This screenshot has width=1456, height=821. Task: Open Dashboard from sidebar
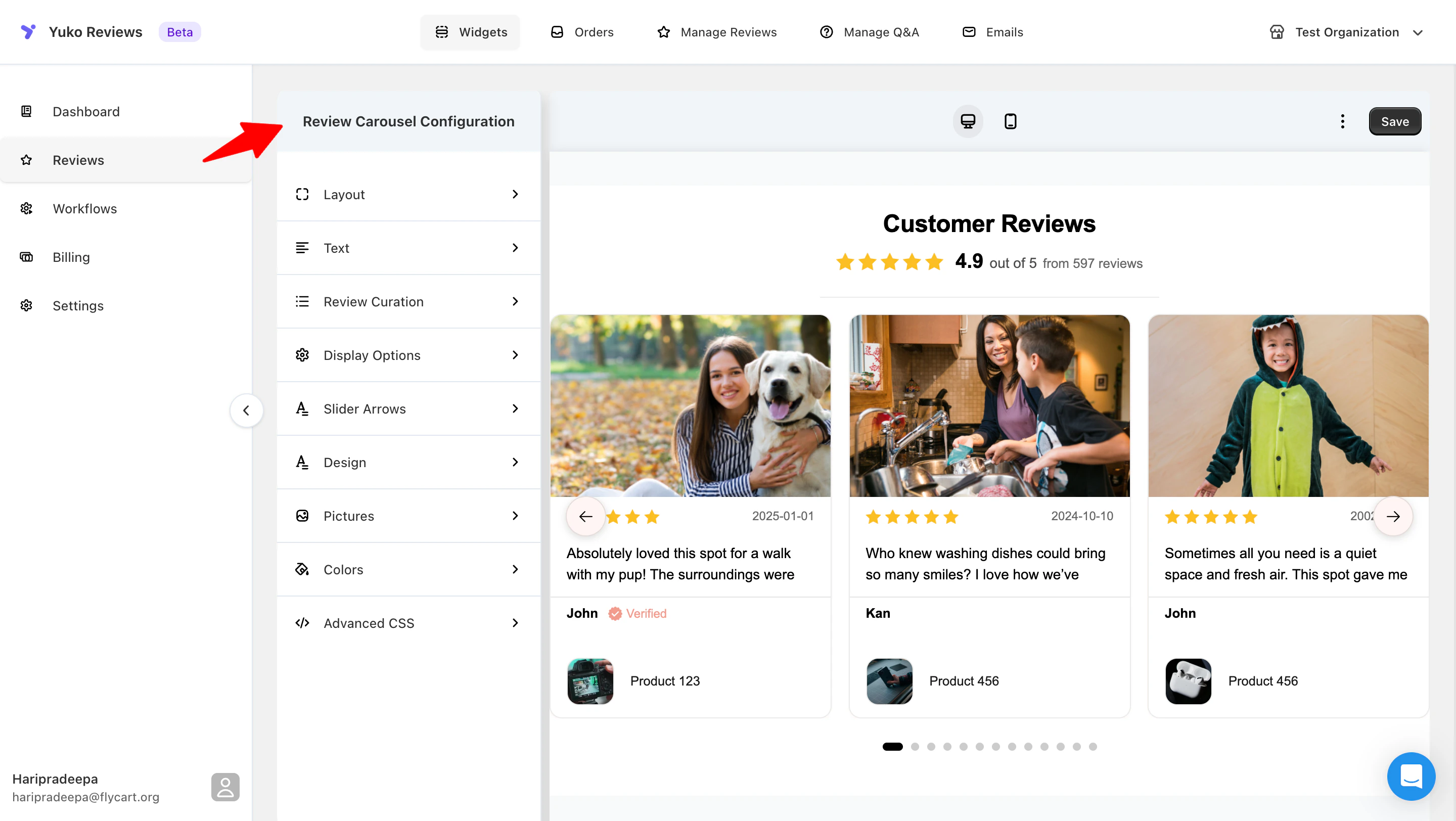coord(86,111)
